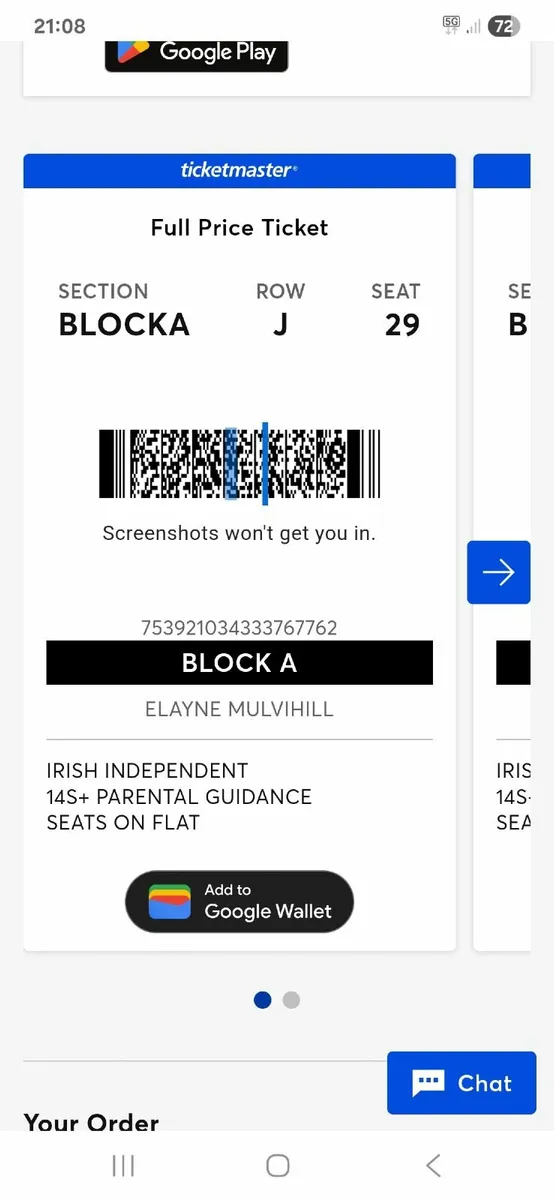Tap the ticket number 753921034333767762
Image resolution: width=554 pixels, height=1200 pixels.
[x=239, y=628]
